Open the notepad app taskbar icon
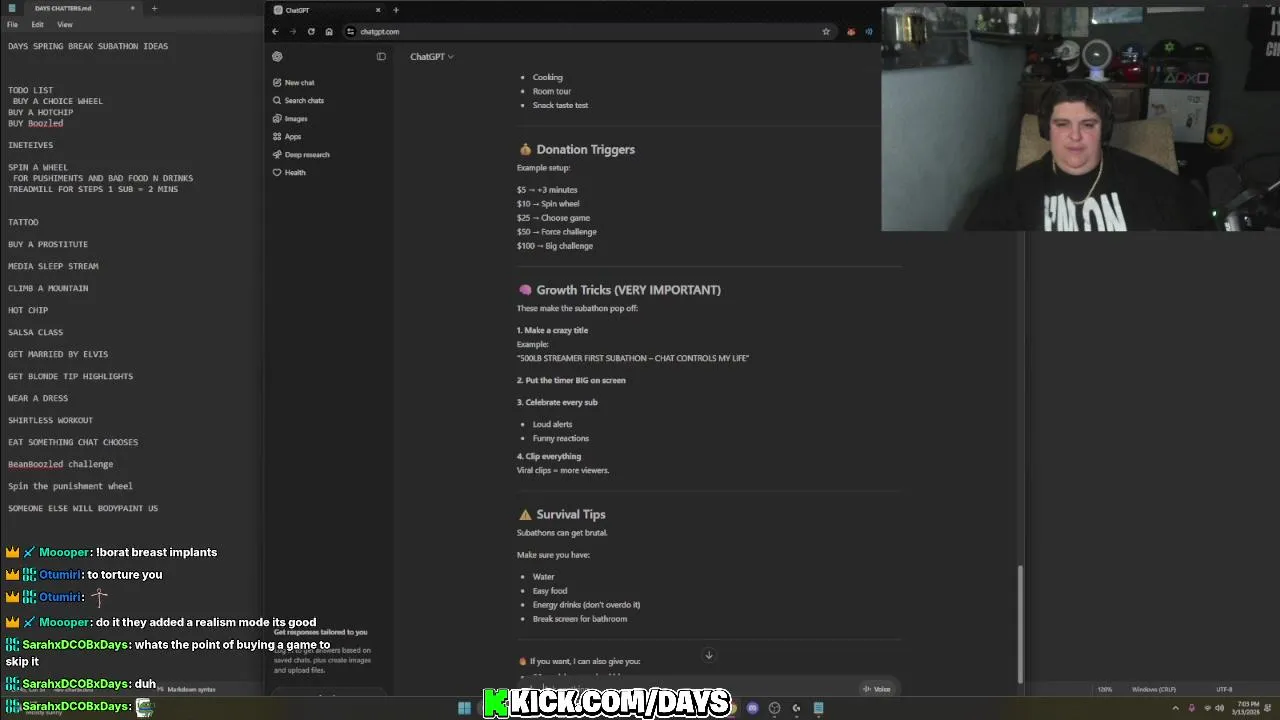This screenshot has width=1280, height=720. 819,708
